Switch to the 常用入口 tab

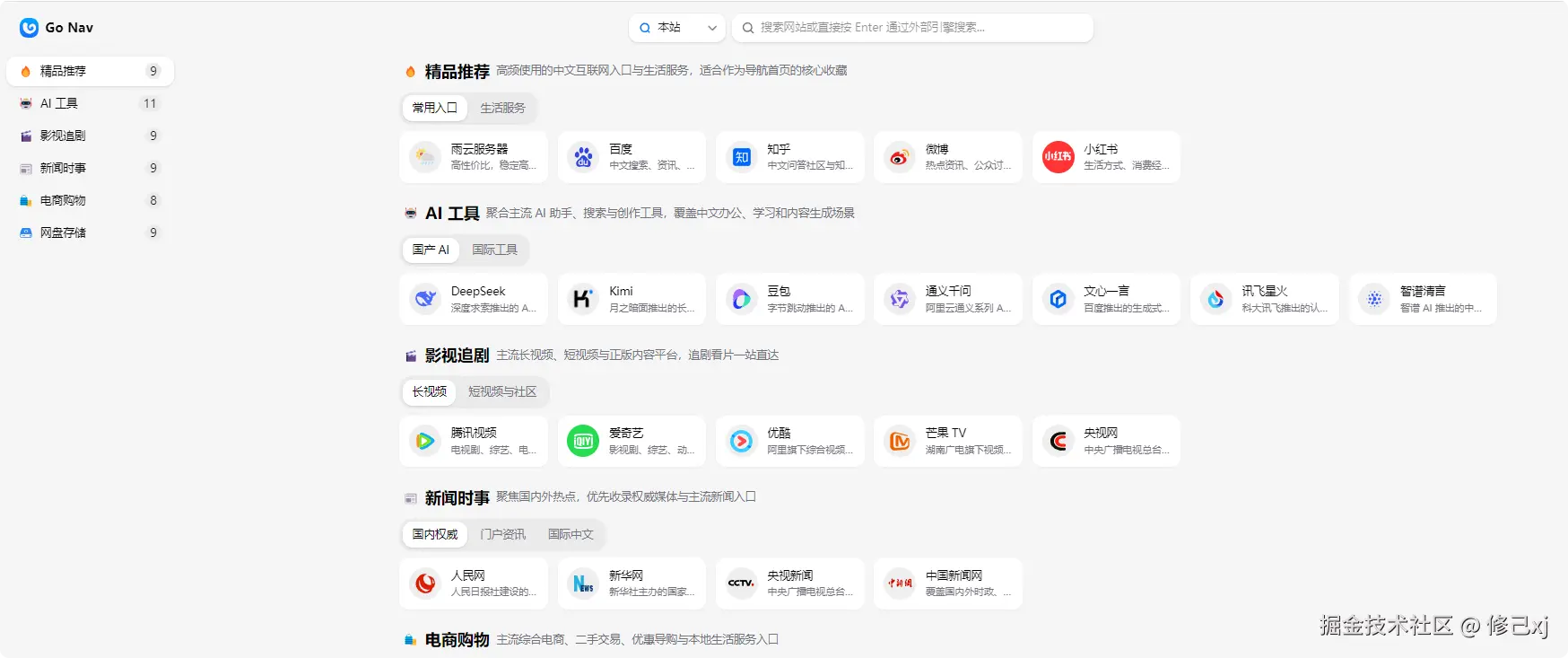click(x=435, y=108)
